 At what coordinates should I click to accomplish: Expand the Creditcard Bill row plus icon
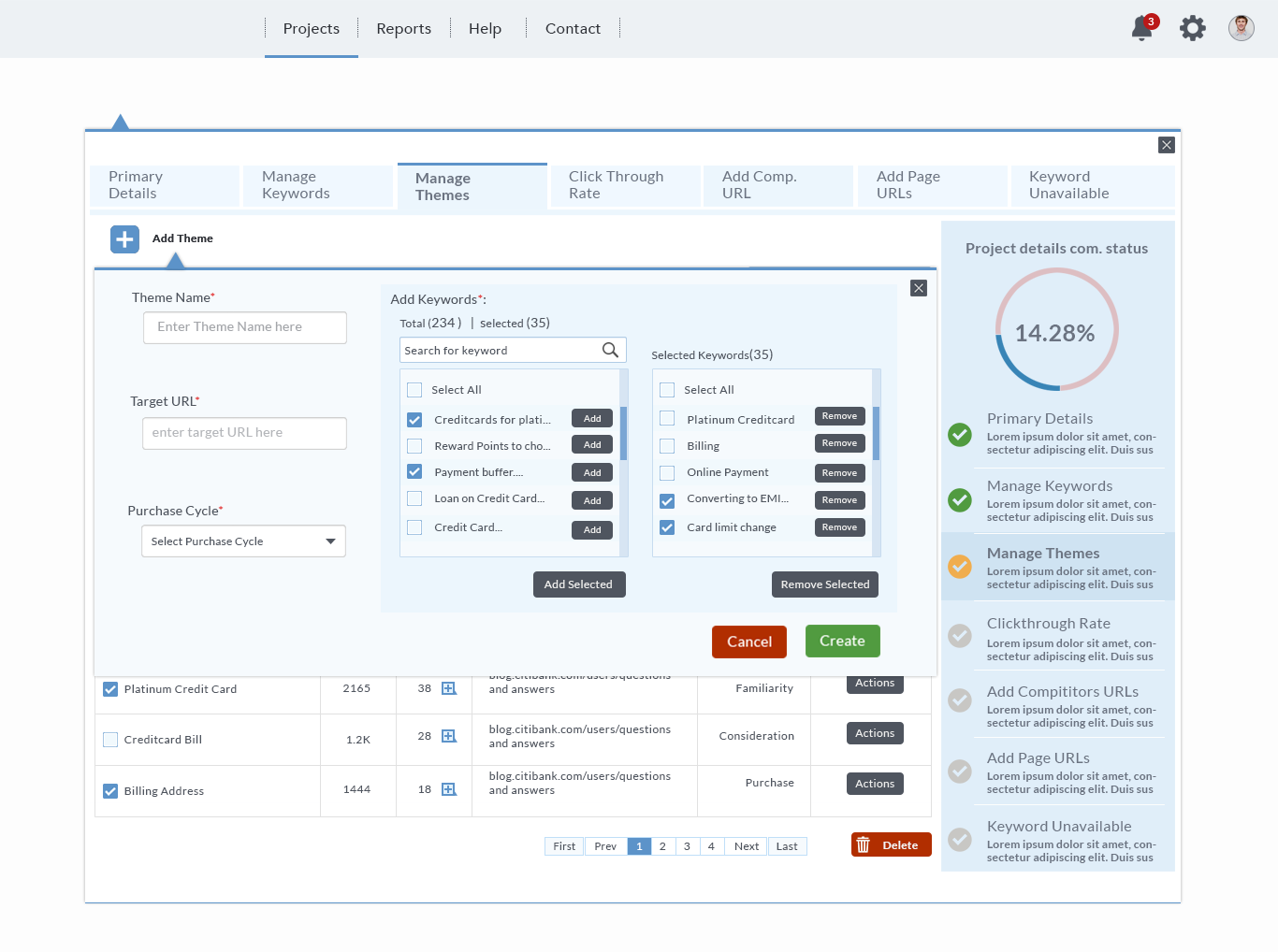[449, 736]
